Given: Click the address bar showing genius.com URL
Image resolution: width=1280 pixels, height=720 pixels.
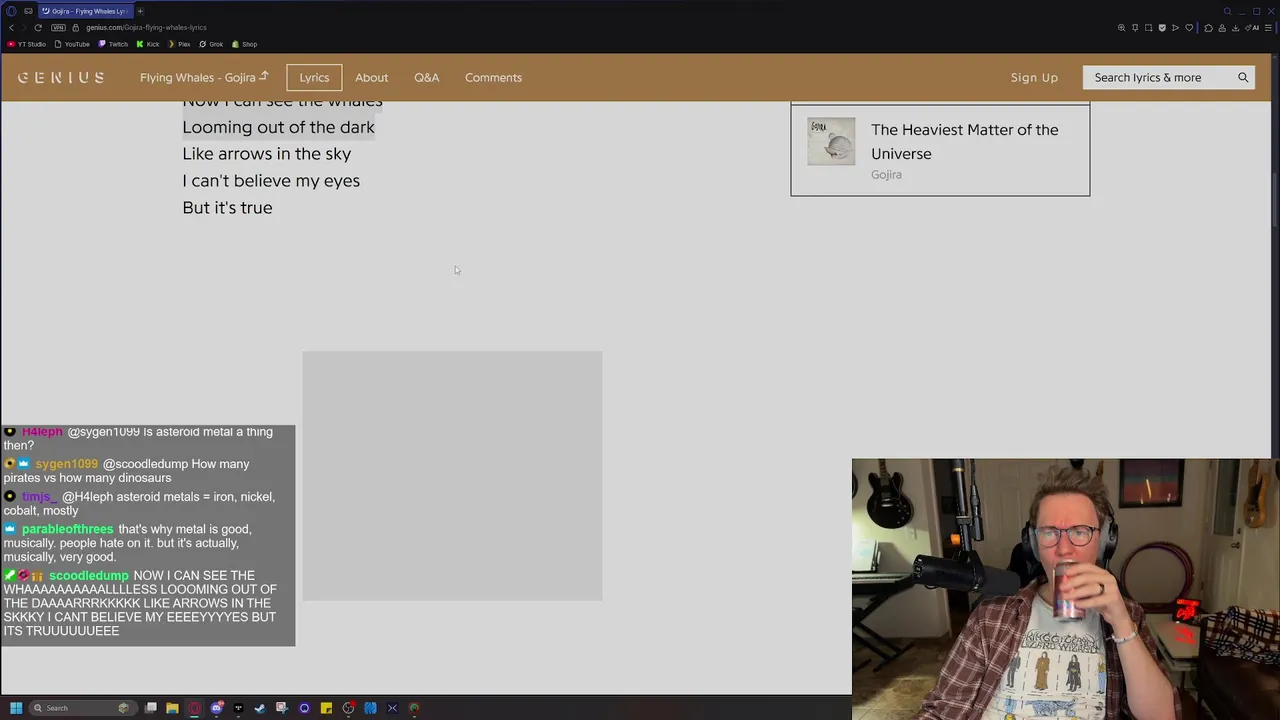Looking at the screenshot, I should 146,28.
